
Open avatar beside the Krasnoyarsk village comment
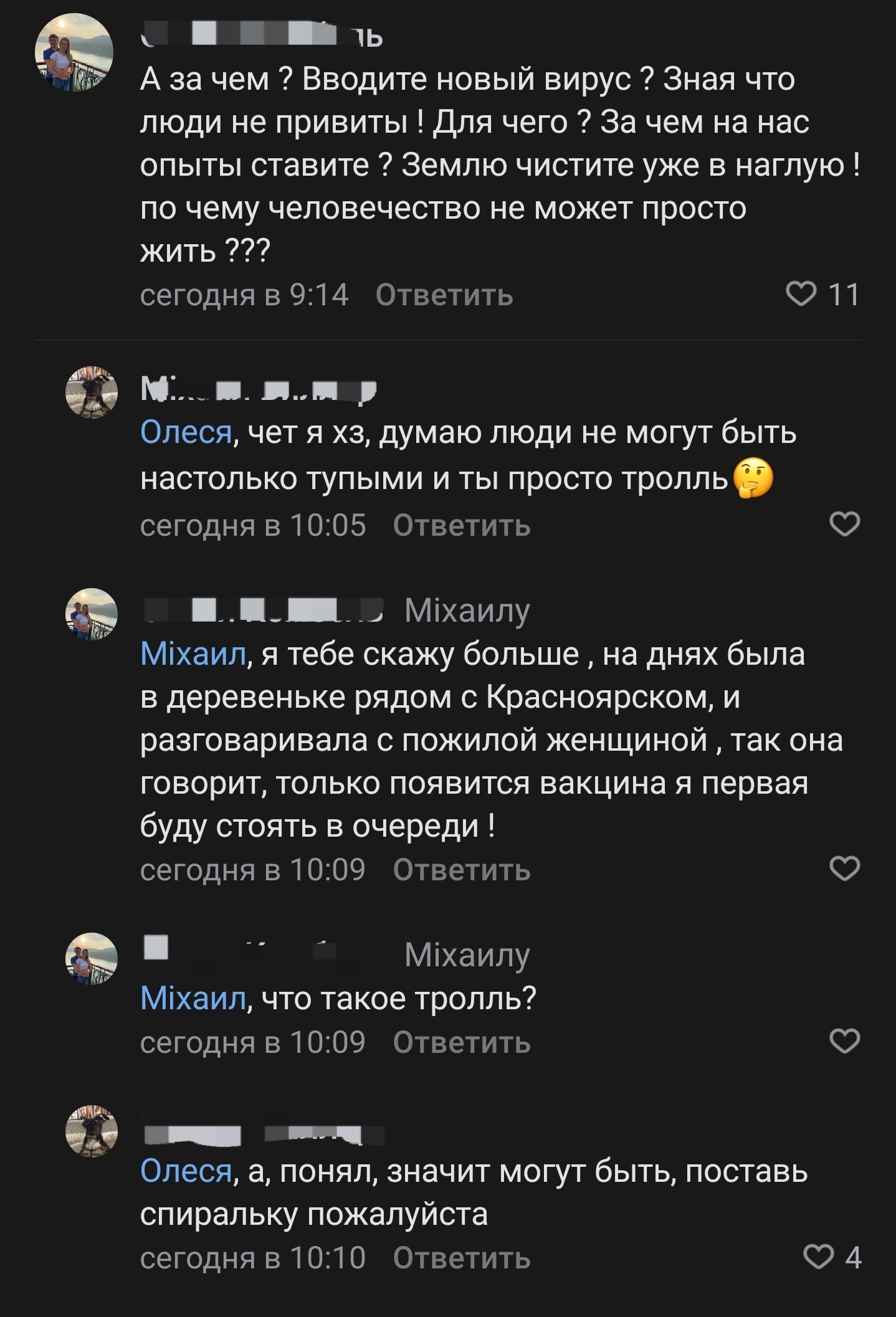pyautogui.click(x=92, y=614)
